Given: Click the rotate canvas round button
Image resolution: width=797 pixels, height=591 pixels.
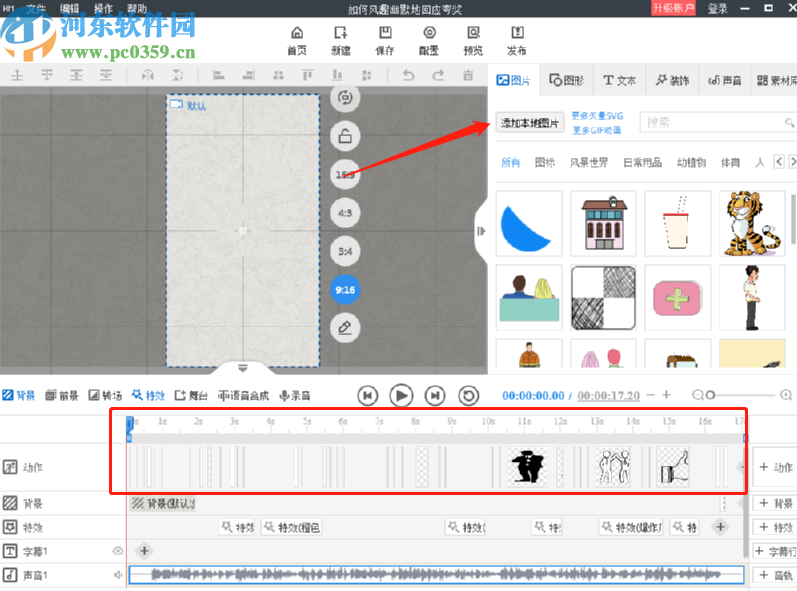Looking at the screenshot, I should pos(345,98).
